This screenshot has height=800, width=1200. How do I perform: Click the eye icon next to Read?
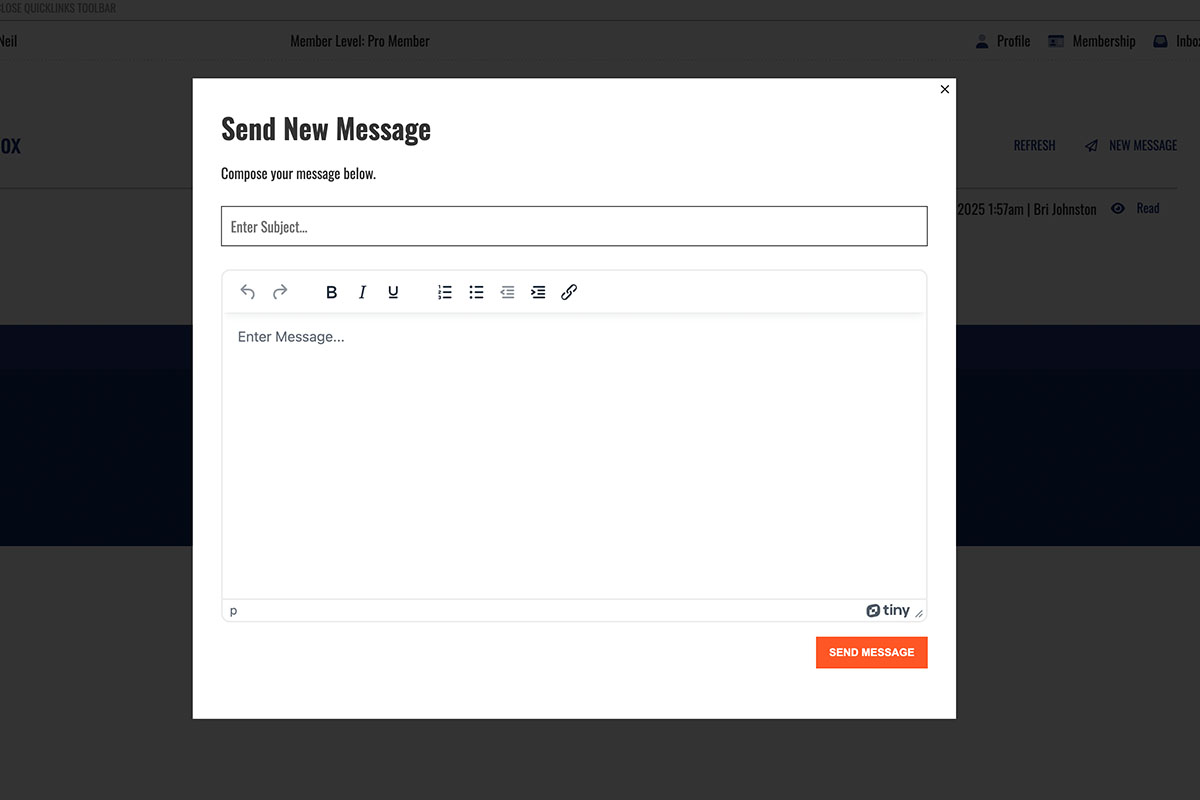tap(1118, 209)
